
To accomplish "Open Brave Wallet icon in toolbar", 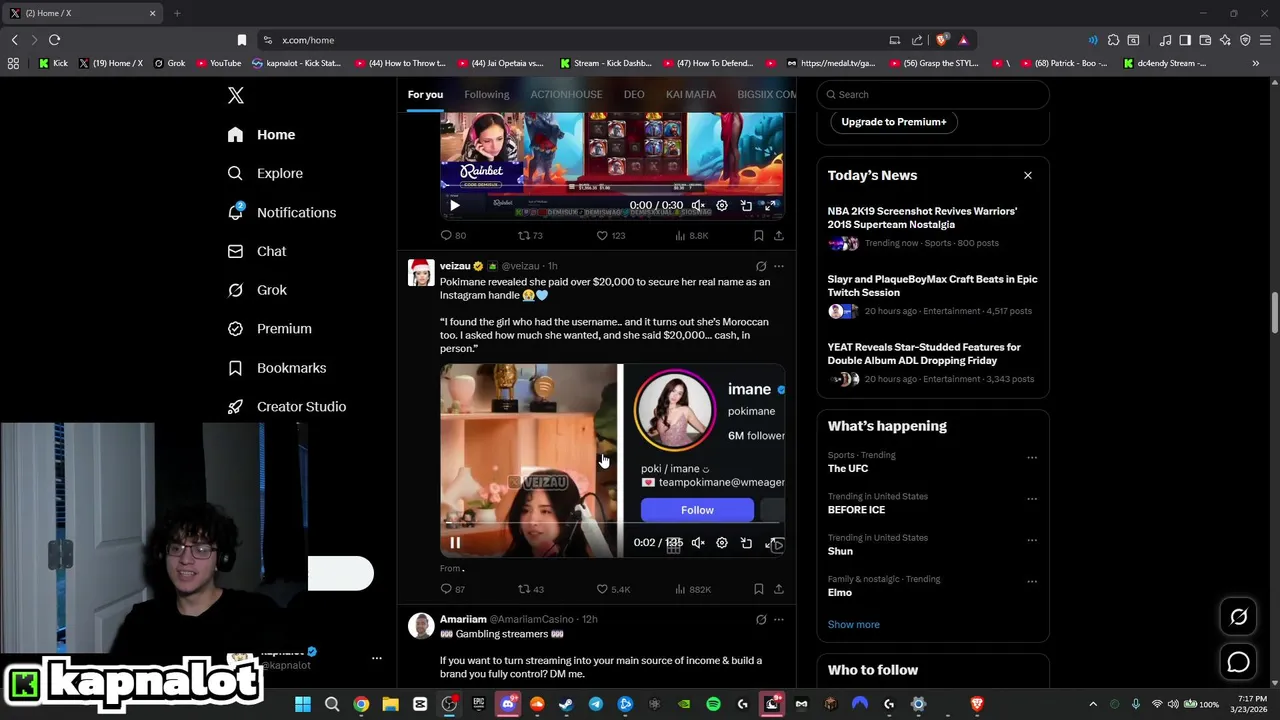I will [1205, 40].
